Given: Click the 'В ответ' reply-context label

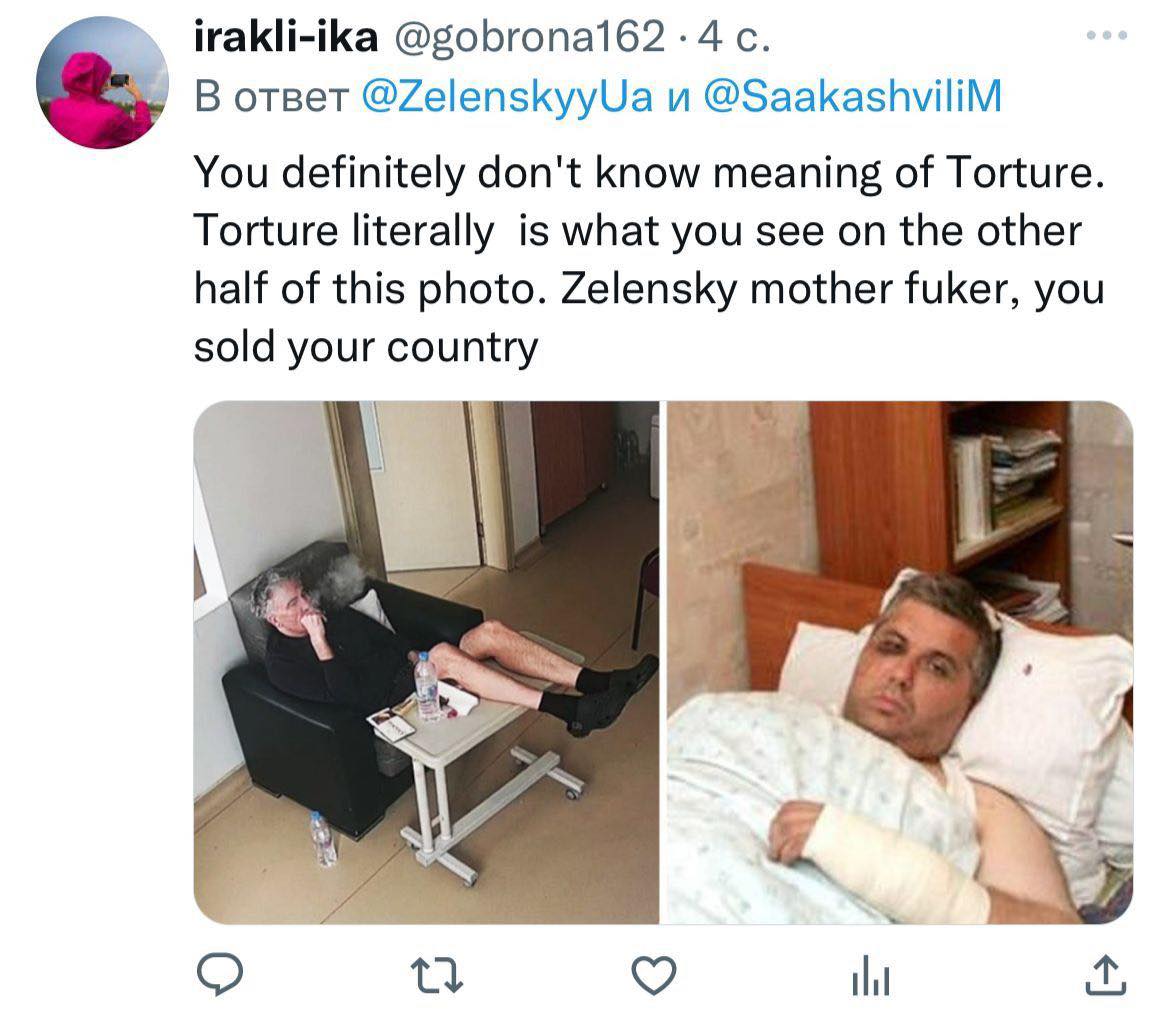Looking at the screenshot, I should (x=272, y=98).
